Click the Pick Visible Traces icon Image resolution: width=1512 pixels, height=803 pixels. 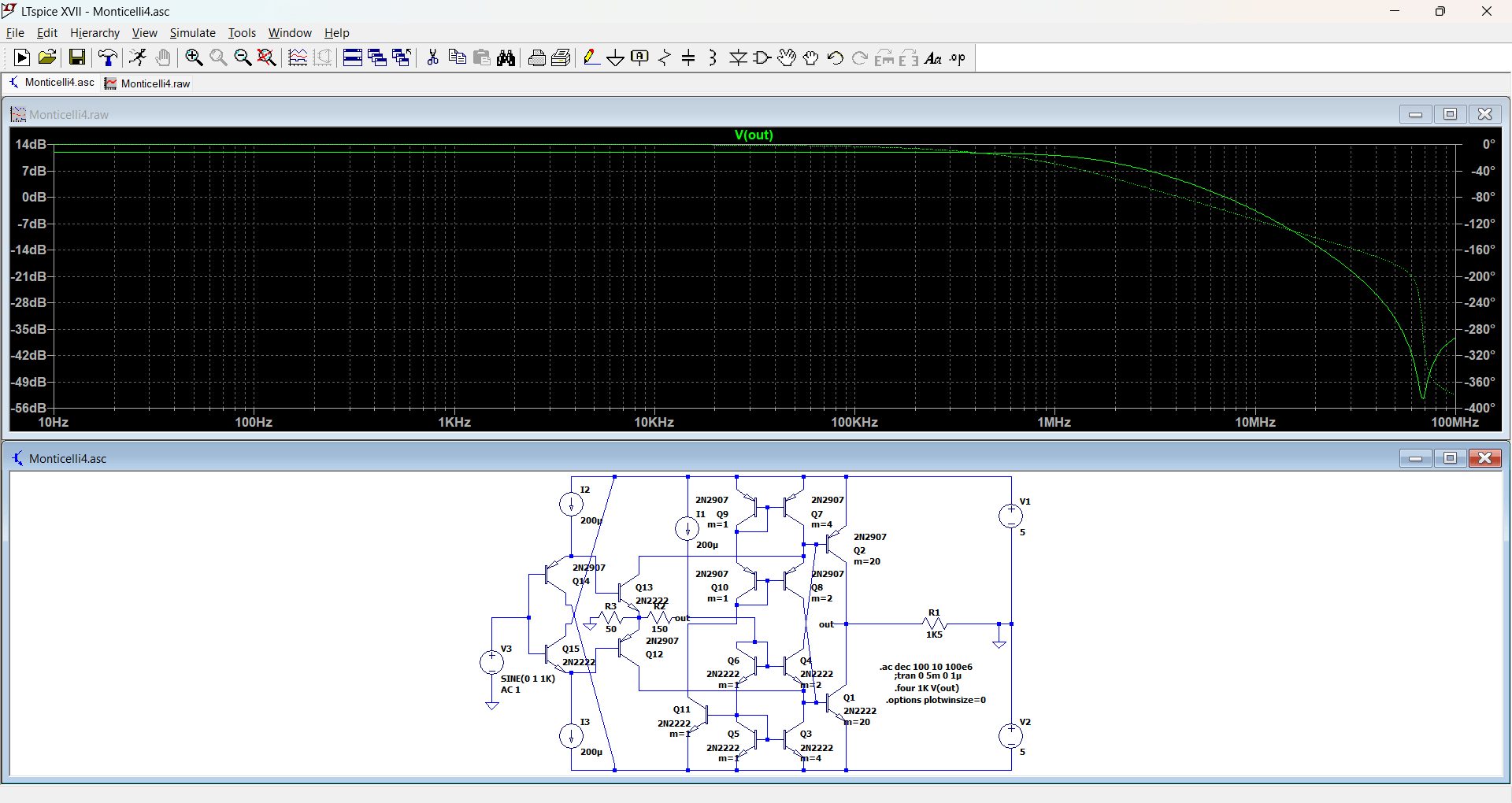point(298,57)
